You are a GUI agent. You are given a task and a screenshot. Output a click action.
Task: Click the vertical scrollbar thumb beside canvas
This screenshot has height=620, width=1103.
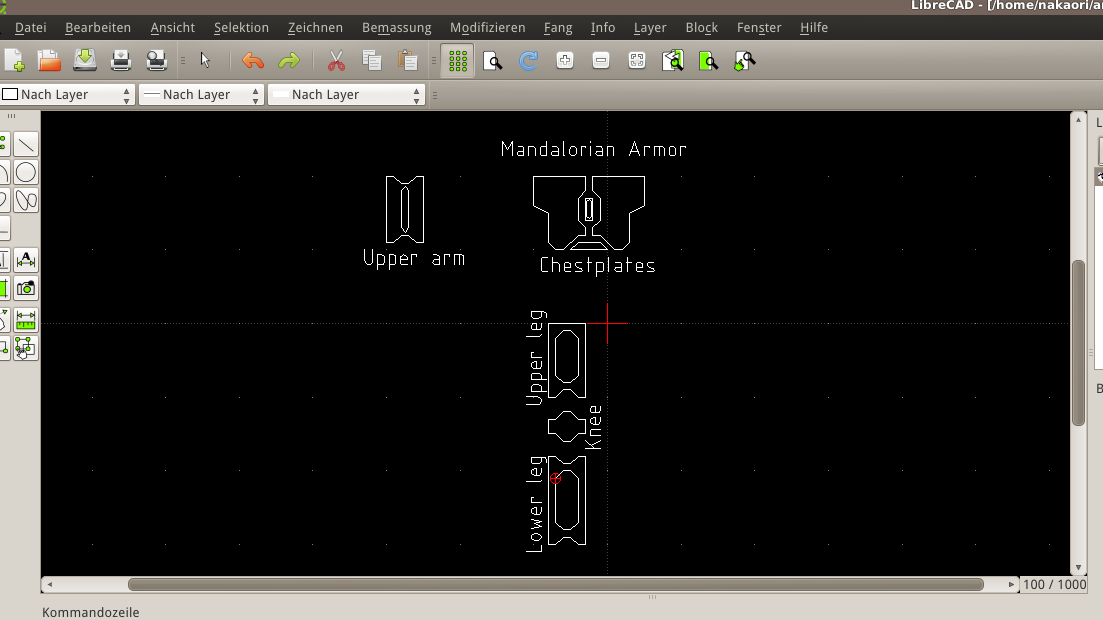[x=1078, y=343]
